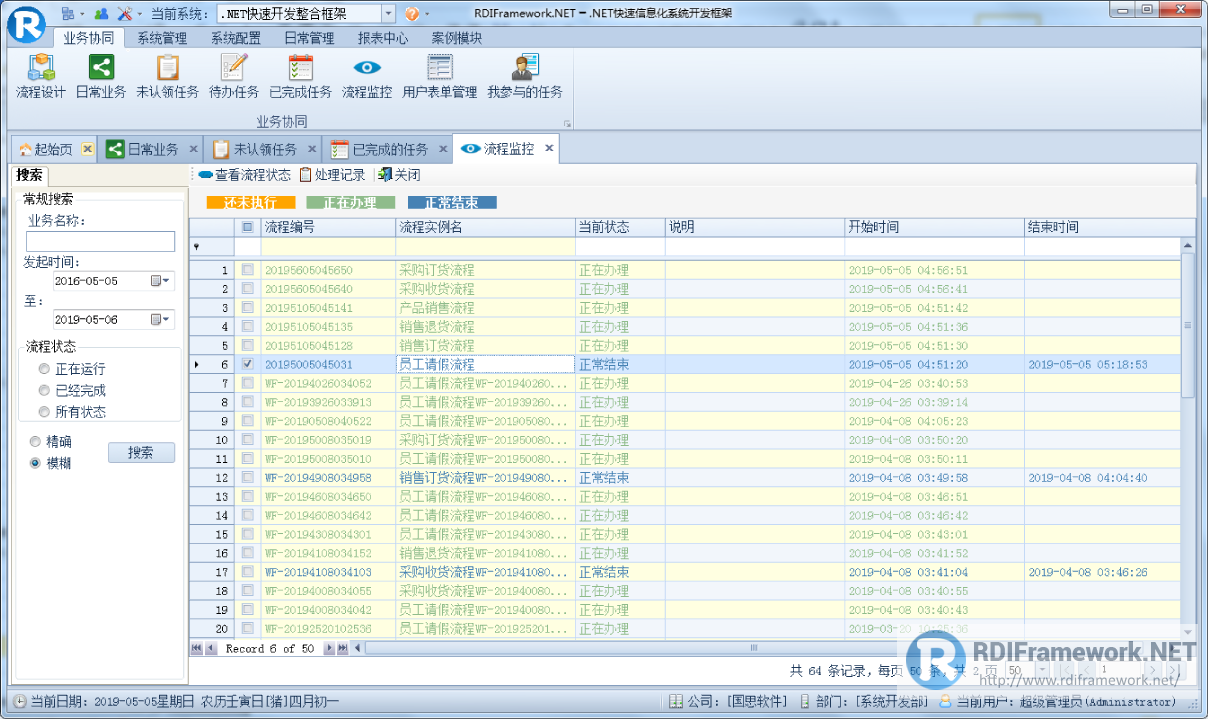Image resolution: width=1208 pixels, height=719 pixels.
Task: Switch to the 已完成的任务 document tab
Action: click(x=388, y=149)
